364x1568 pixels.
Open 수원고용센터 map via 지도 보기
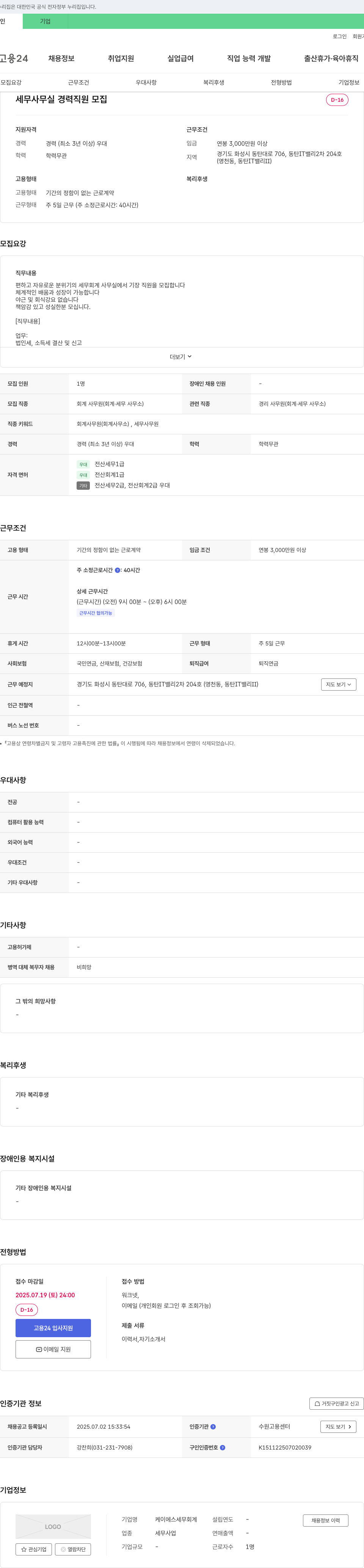339,1427
